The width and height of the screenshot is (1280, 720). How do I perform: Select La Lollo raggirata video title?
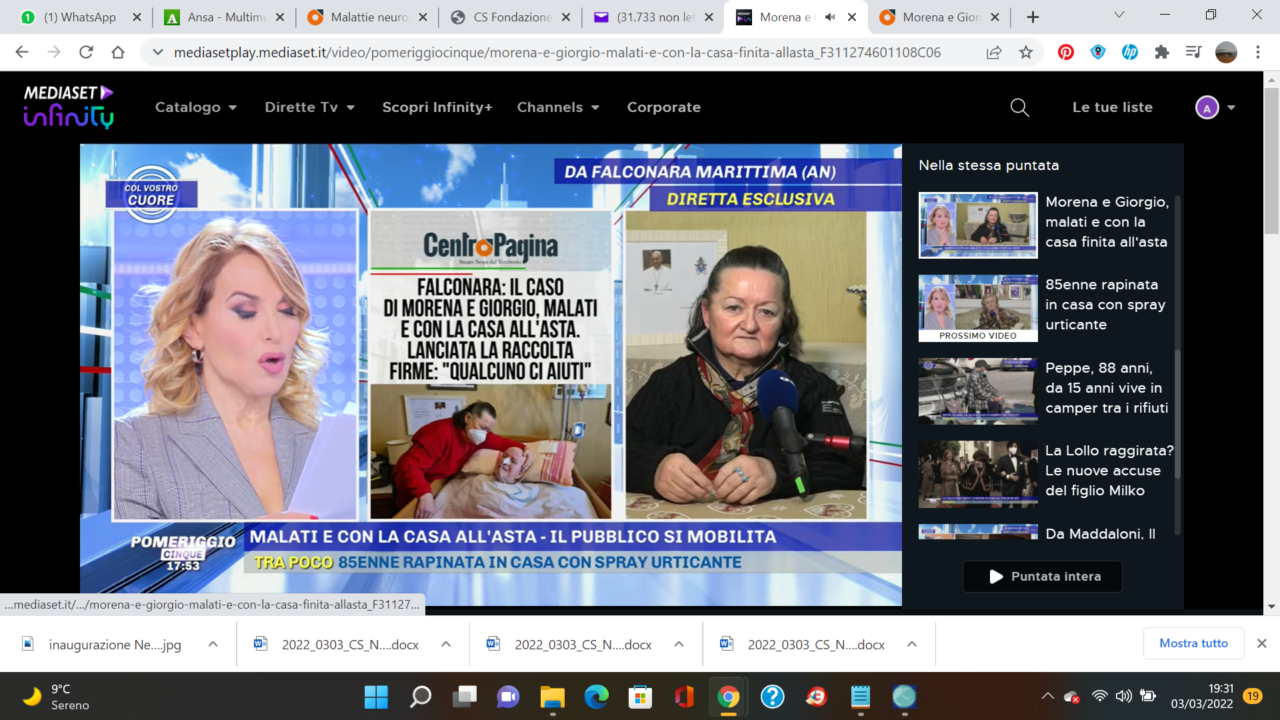[x=1110, y=470]
